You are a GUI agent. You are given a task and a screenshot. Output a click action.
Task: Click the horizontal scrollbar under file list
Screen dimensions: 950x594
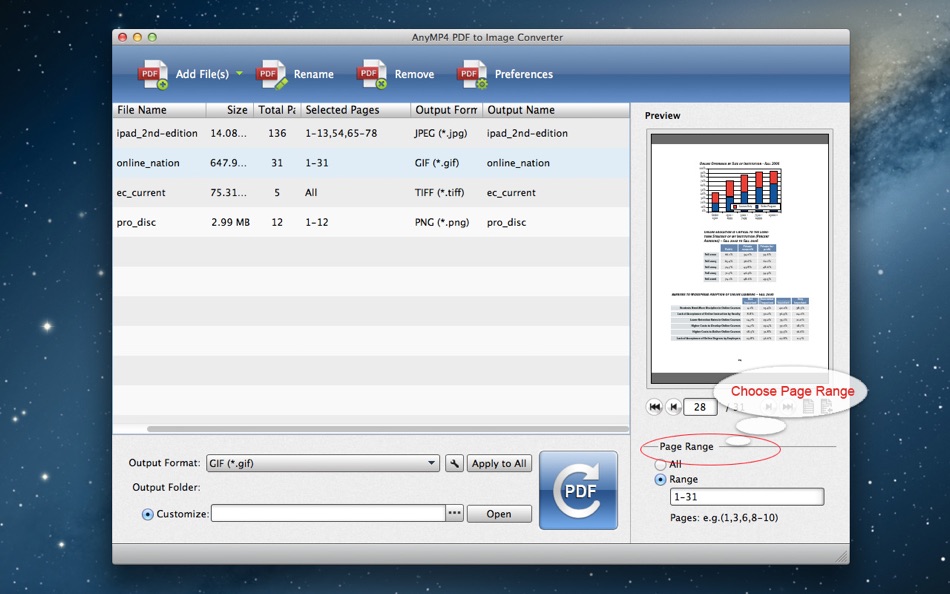pyautogui.click(x=388, y=429)
